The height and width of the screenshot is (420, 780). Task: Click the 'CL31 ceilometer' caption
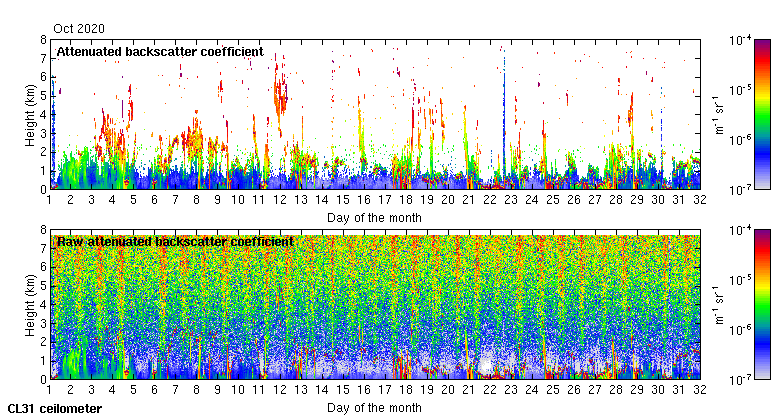[55, 409]
